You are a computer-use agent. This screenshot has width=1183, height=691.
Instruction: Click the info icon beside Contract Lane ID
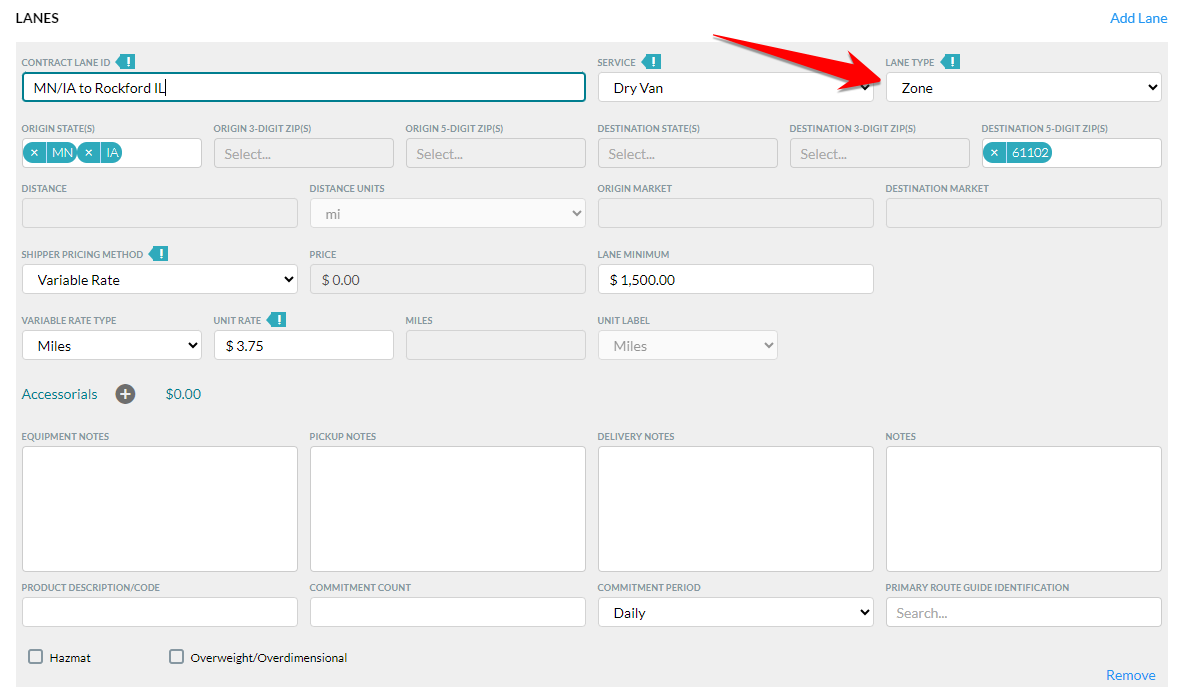click(125, 62)
